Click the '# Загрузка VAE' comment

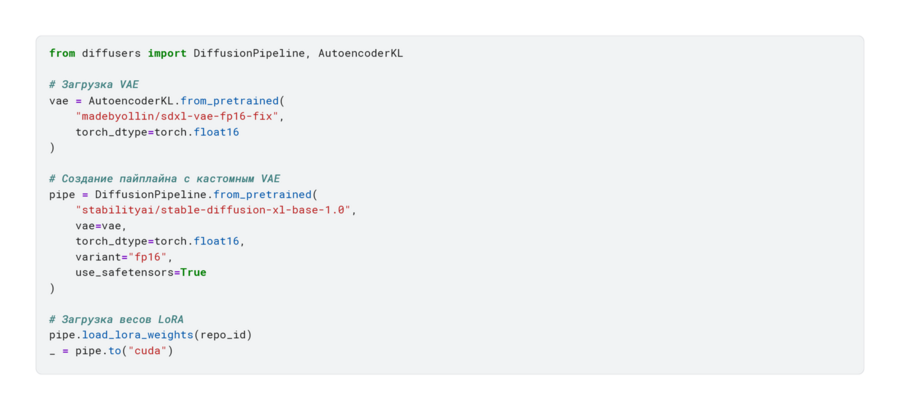point(94,85)
